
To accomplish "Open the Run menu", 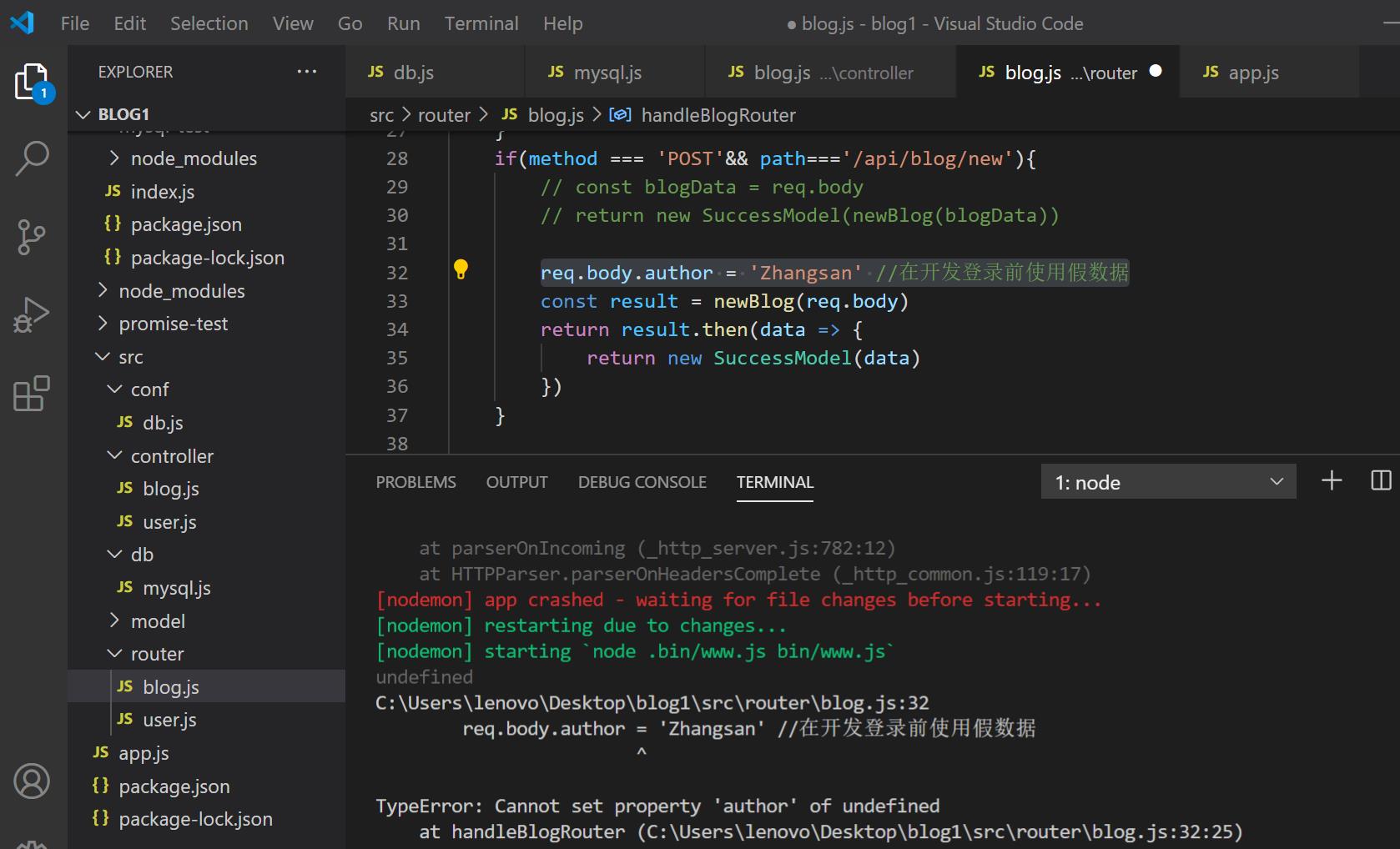I will pyautogui.click(x=404, y=23).
